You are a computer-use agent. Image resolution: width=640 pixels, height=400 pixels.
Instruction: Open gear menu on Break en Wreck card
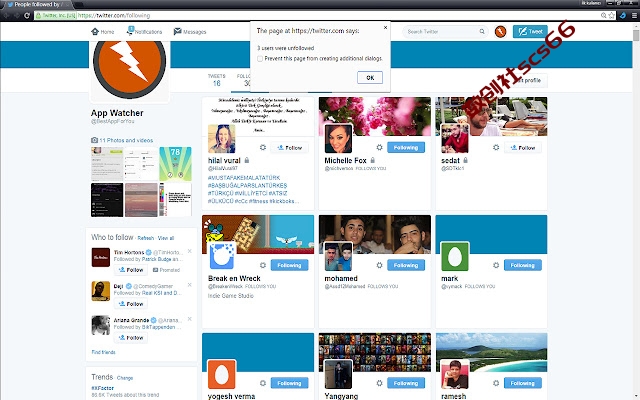[x=263, y=265]
